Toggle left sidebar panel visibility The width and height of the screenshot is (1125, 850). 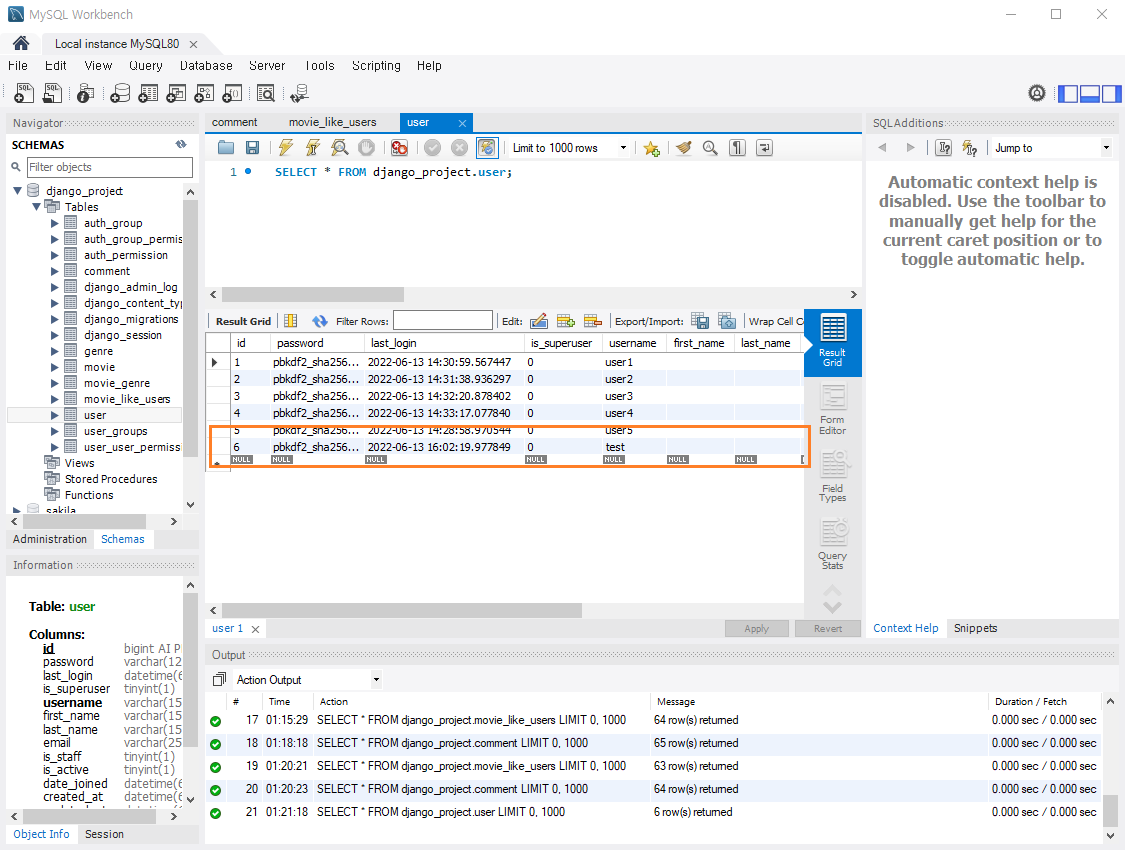[1068, 93]
